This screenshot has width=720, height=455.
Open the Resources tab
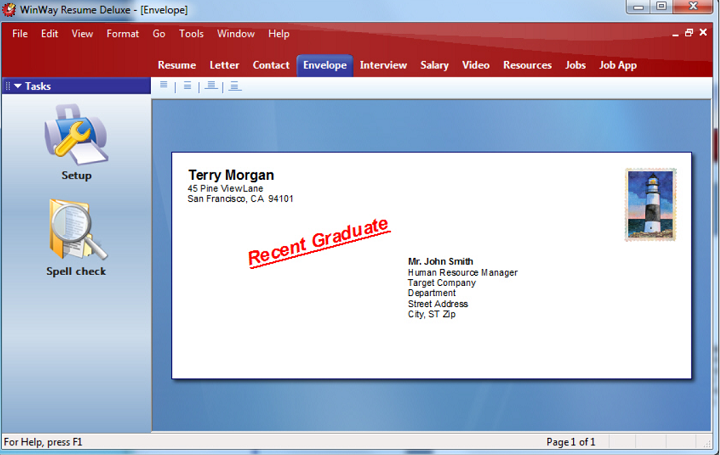(527, 65)
